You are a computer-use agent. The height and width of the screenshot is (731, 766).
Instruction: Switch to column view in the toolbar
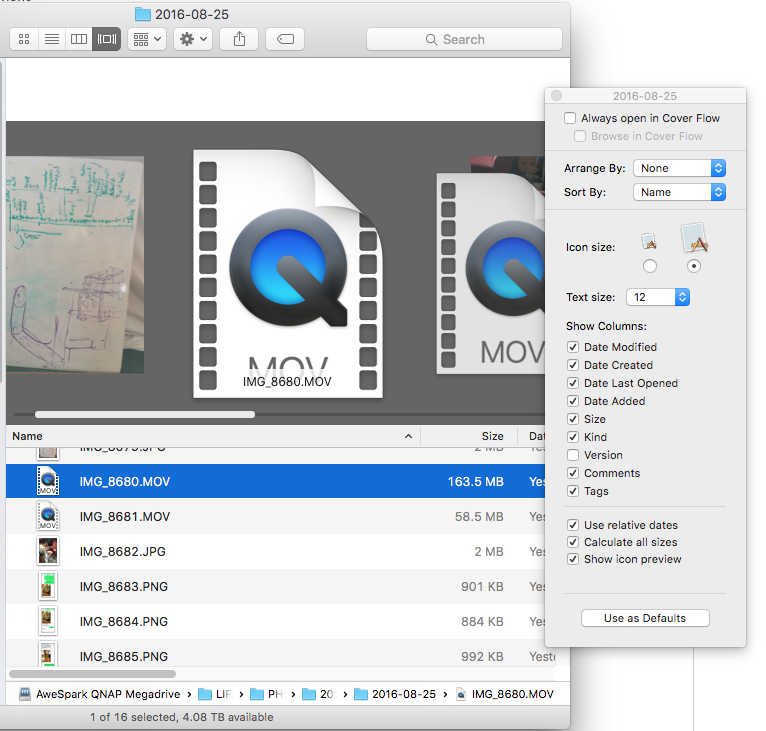pos(78,39)
